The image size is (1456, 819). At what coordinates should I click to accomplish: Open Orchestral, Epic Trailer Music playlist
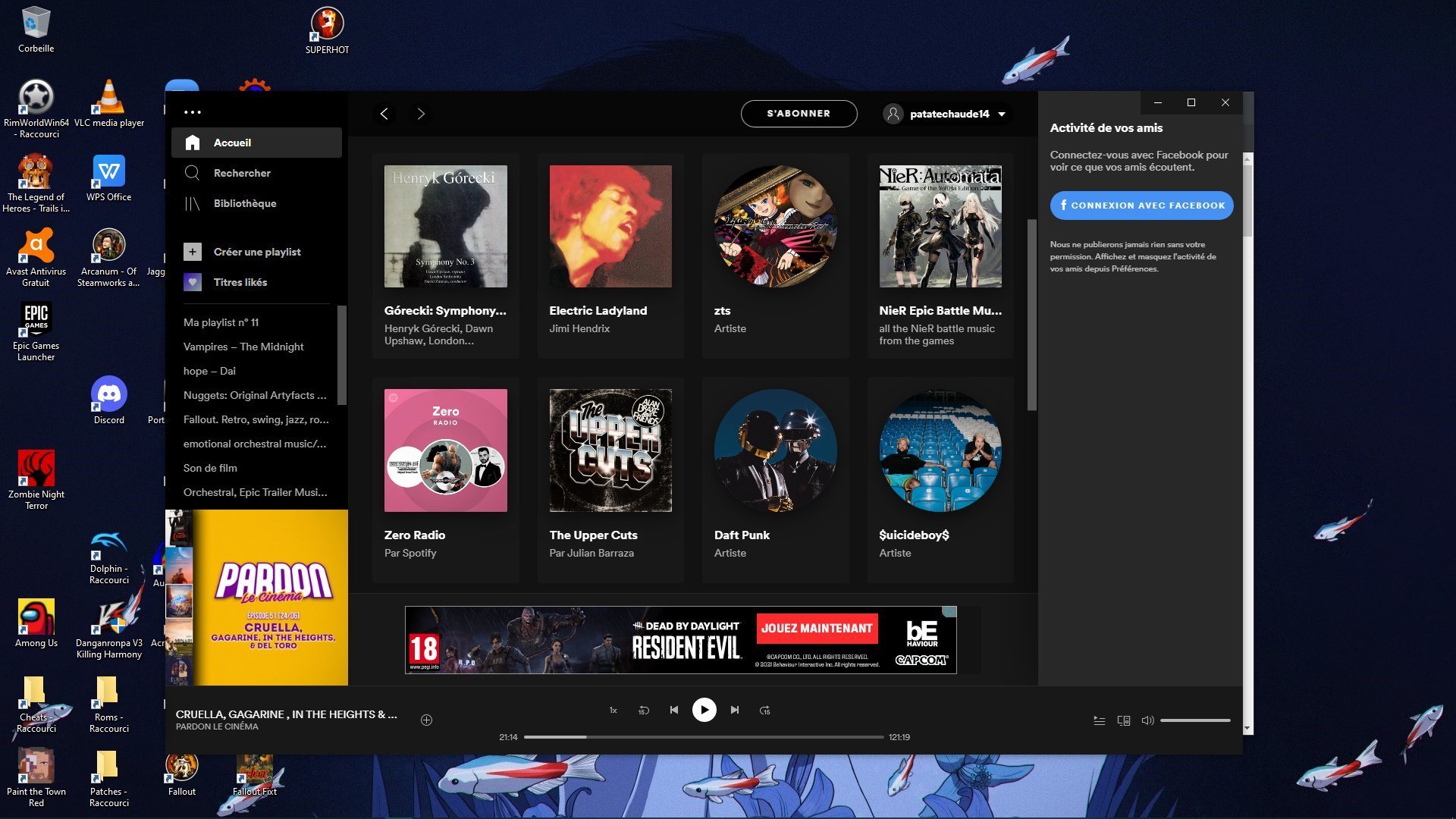(256, 492)
